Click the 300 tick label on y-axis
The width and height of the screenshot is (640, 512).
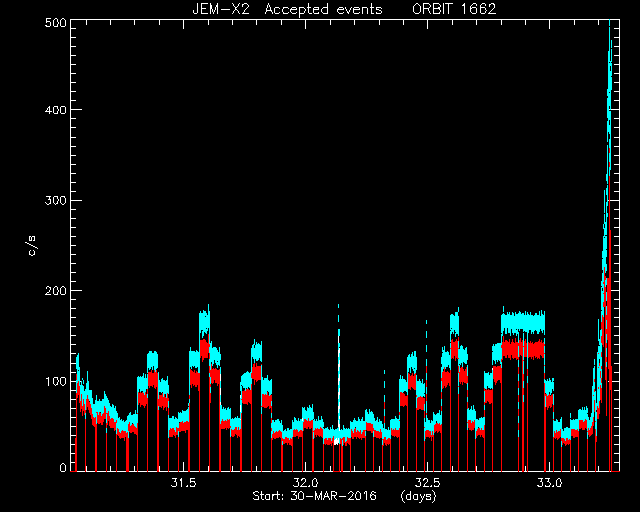(x=55, y=200)
